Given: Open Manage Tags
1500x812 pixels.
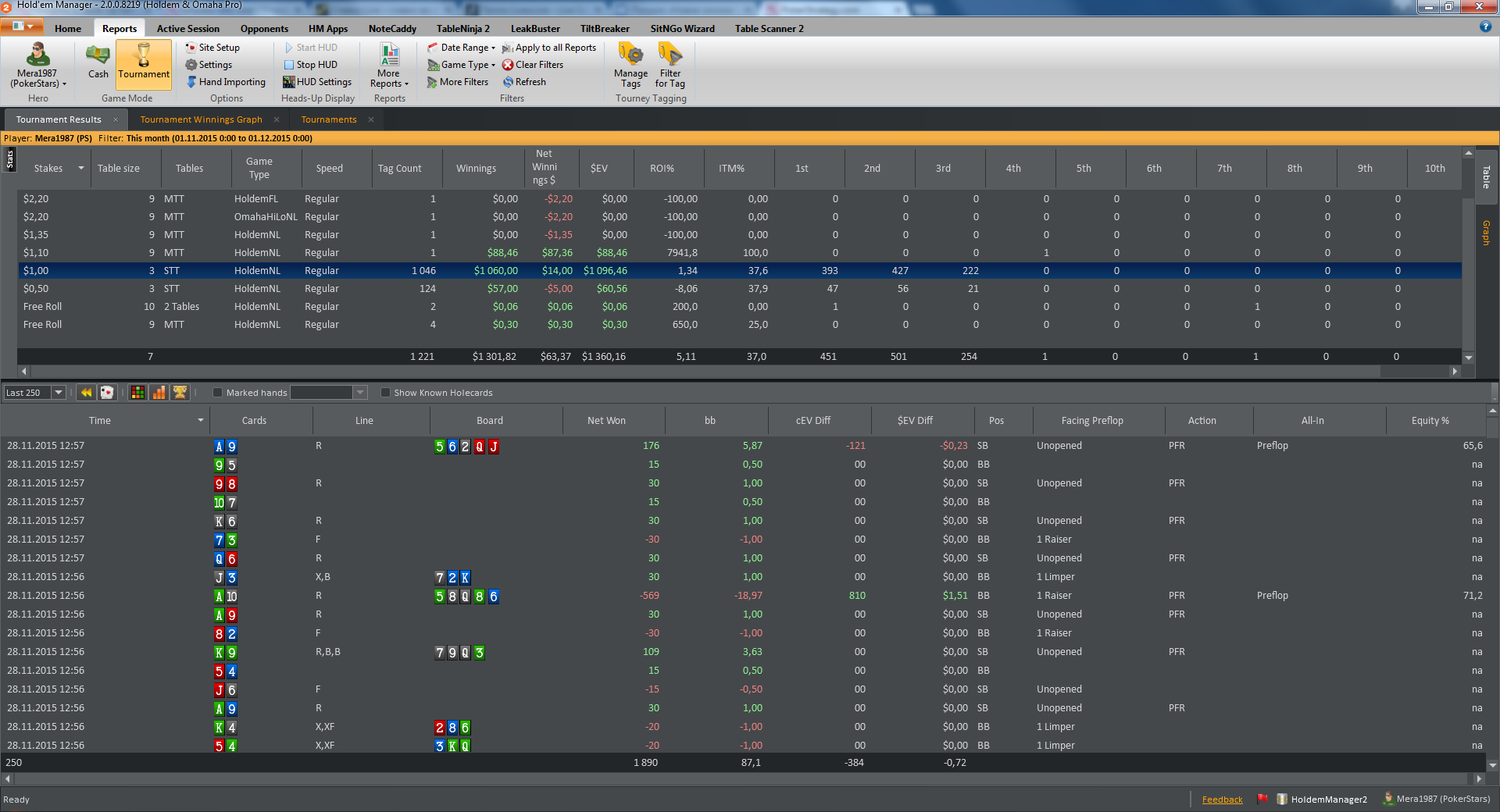Looking at the screenshot, I should tap(630, 66).
